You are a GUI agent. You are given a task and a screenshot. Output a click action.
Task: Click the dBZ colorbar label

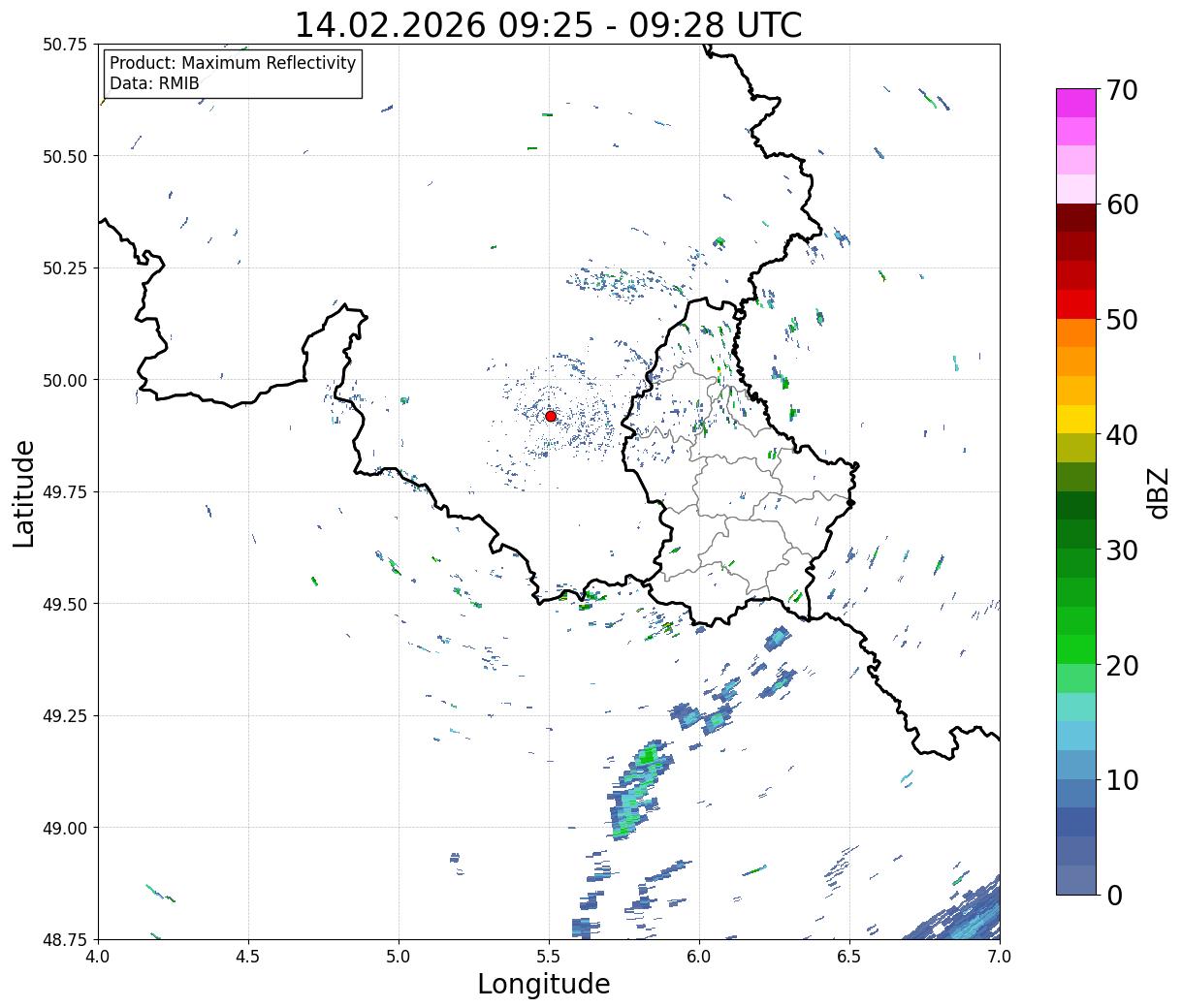click(1159, 491)
